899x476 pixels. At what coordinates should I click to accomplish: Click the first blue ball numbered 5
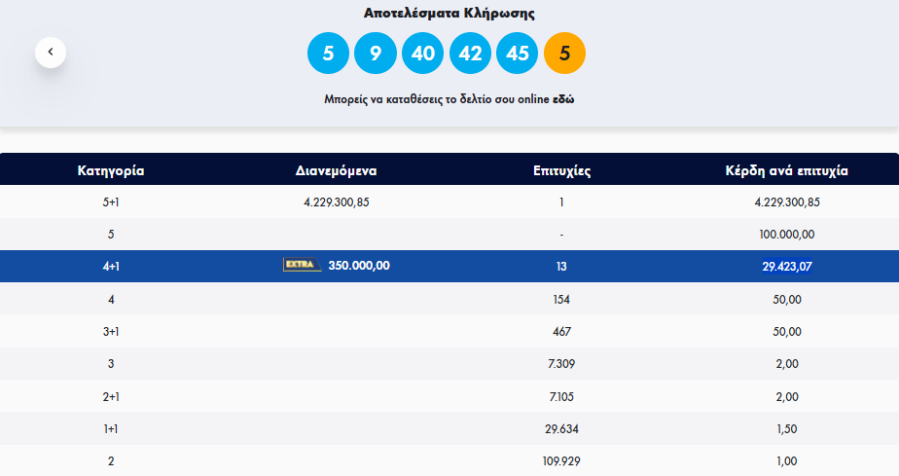click(328, 53)
